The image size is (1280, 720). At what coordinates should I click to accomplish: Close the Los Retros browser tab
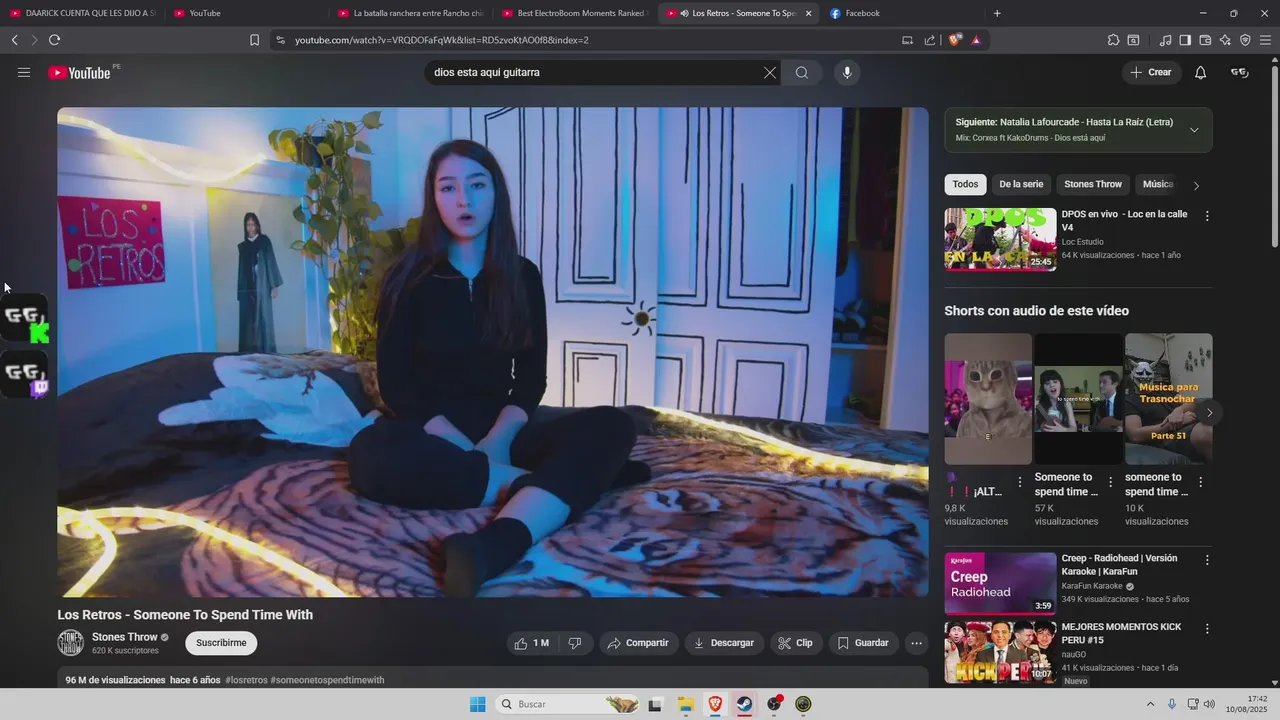pyautogui.click(x=808, y=13)
